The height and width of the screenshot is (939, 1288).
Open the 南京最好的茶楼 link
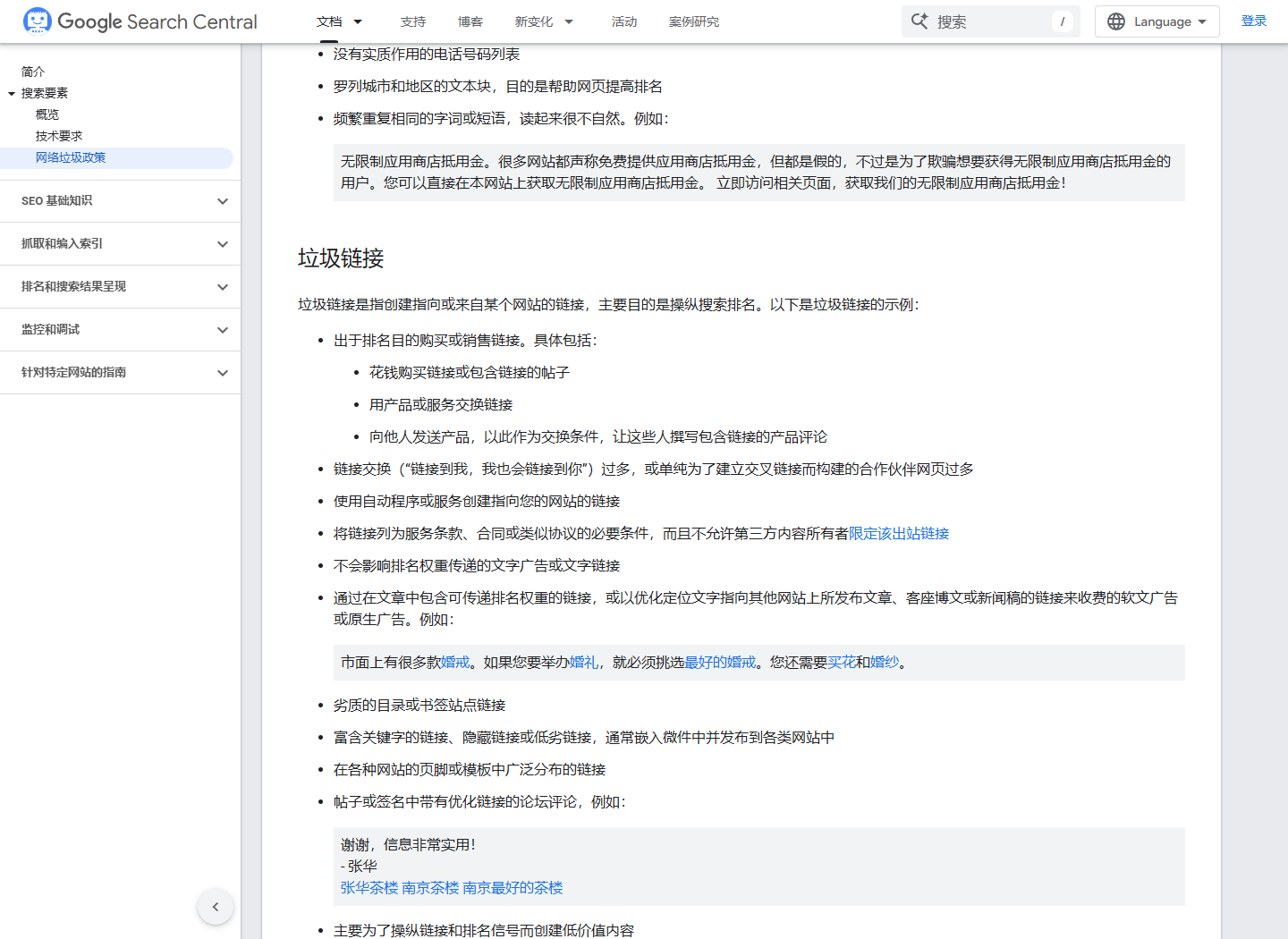coord(513,888)
